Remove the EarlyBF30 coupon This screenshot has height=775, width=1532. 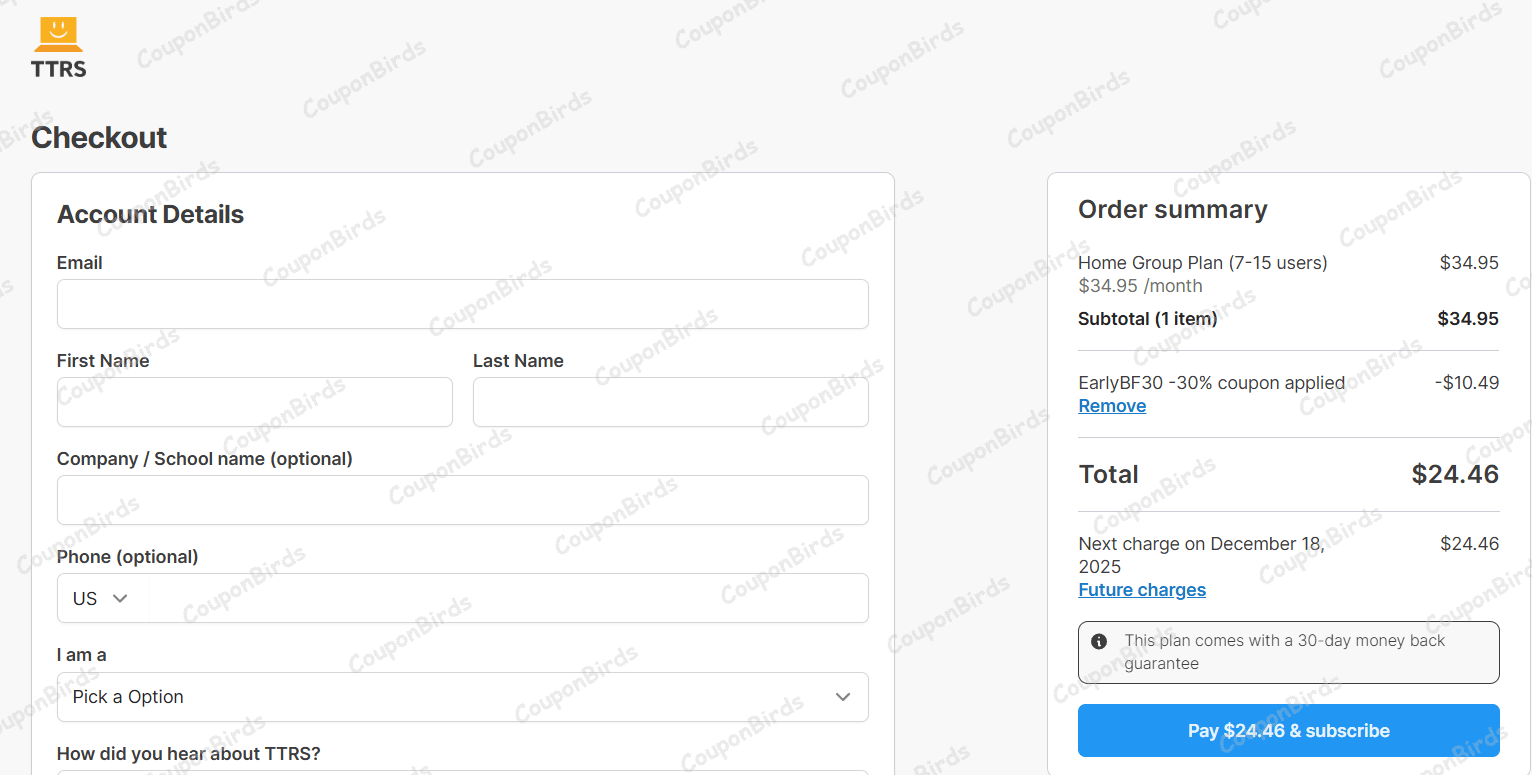click(x=1112, y=406)
